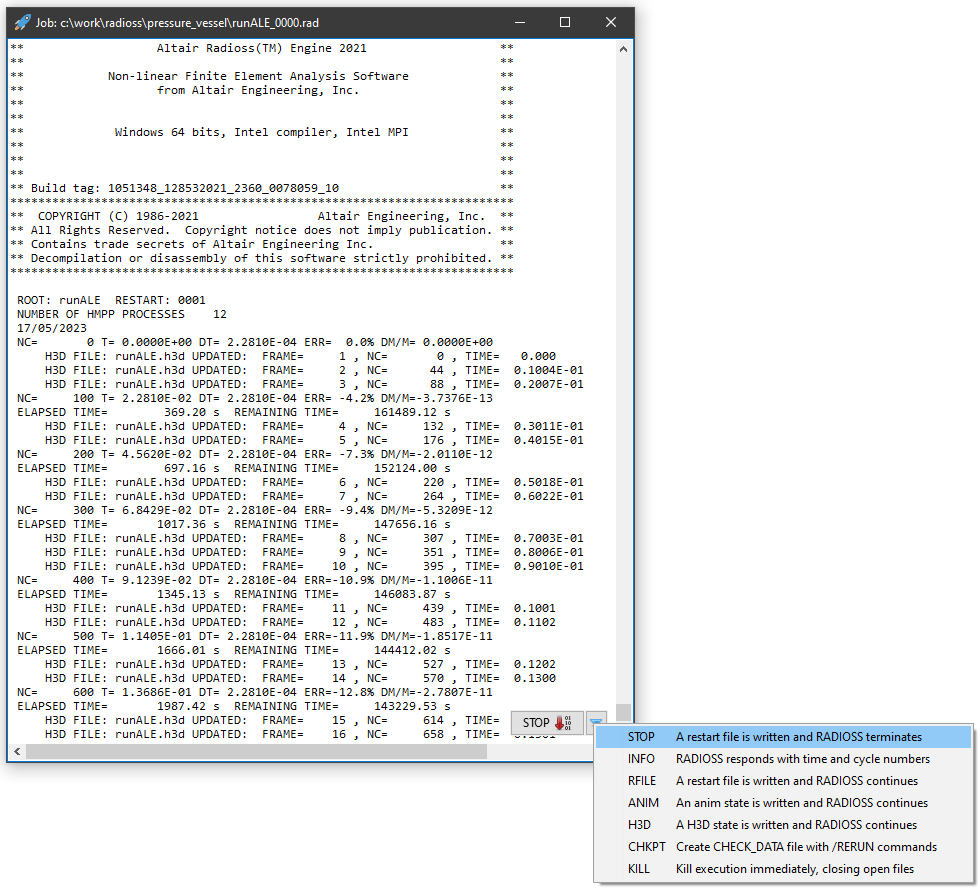Click the vertical scrollbar thumb at bottom
Viewport: 980px width, 889px height.
click(623, 712)
